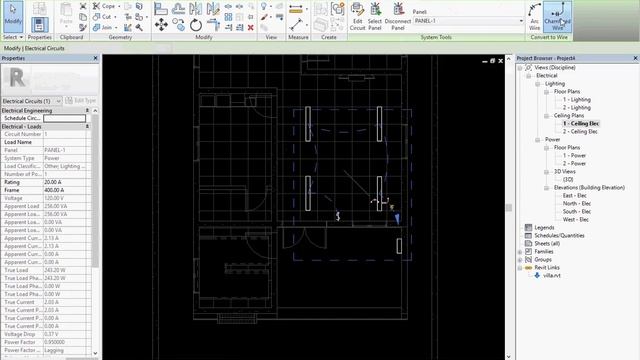Open the 2 - Ceiling Elec view
Image resolution: width=640 pixels, height=360 pixels.
pos(580,132)
